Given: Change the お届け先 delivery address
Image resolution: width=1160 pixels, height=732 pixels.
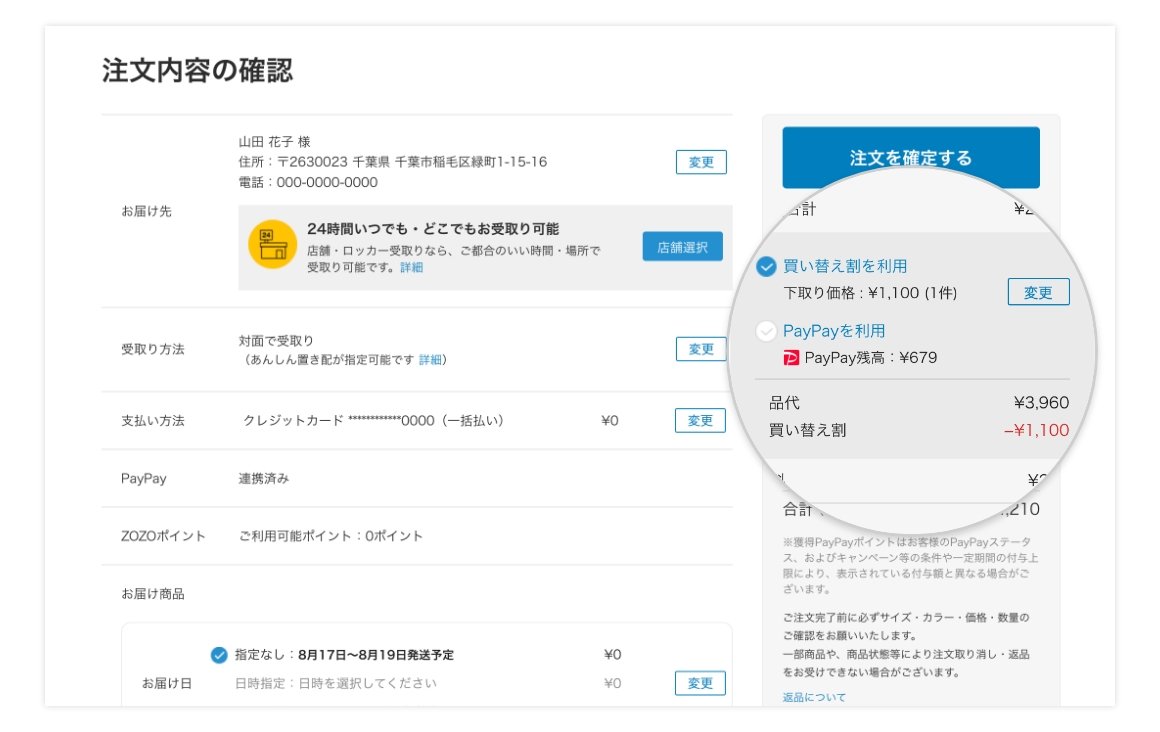Looking at the screenshot, I should 701,162.
